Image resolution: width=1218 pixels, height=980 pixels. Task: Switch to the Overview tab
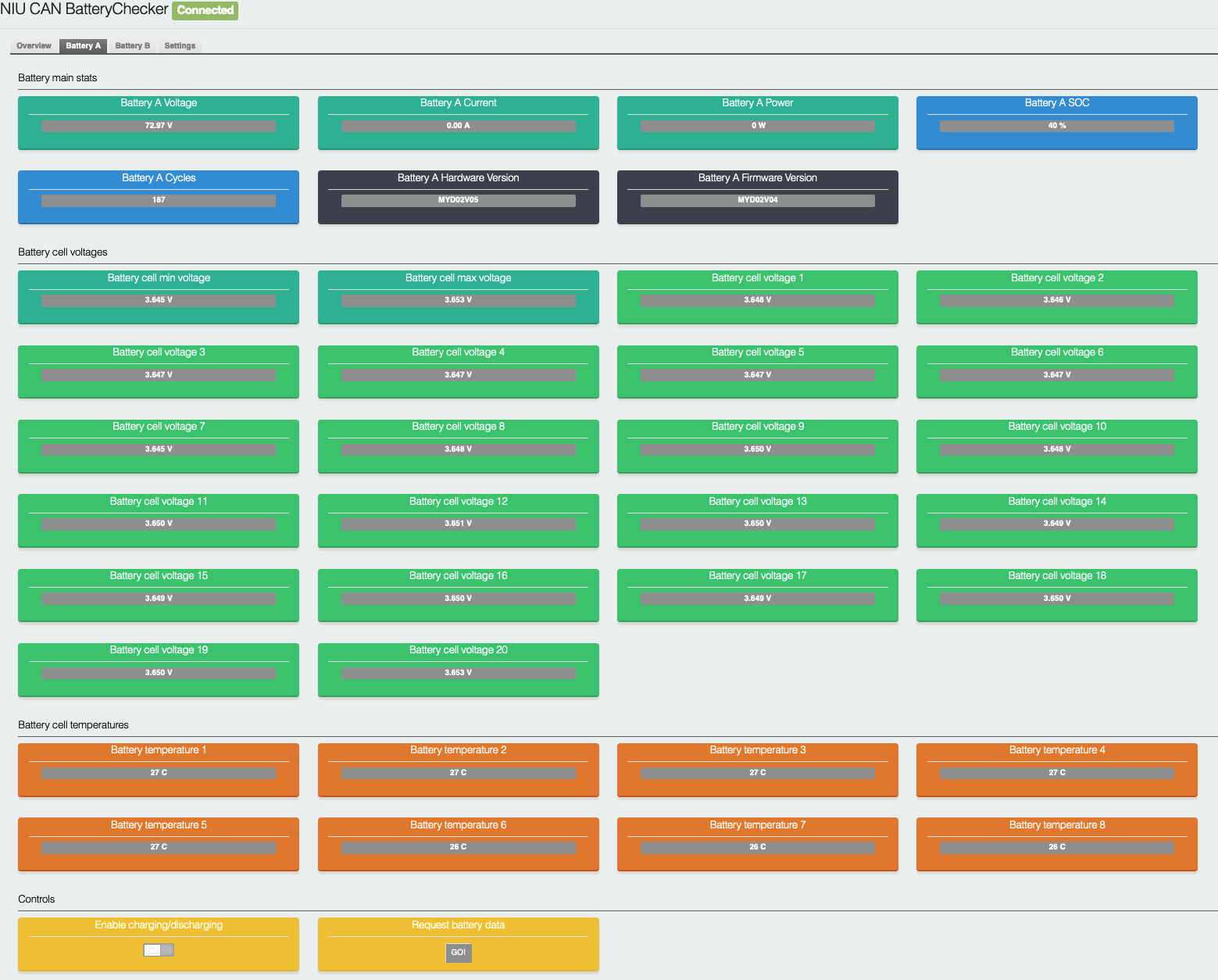pos(34,46)
